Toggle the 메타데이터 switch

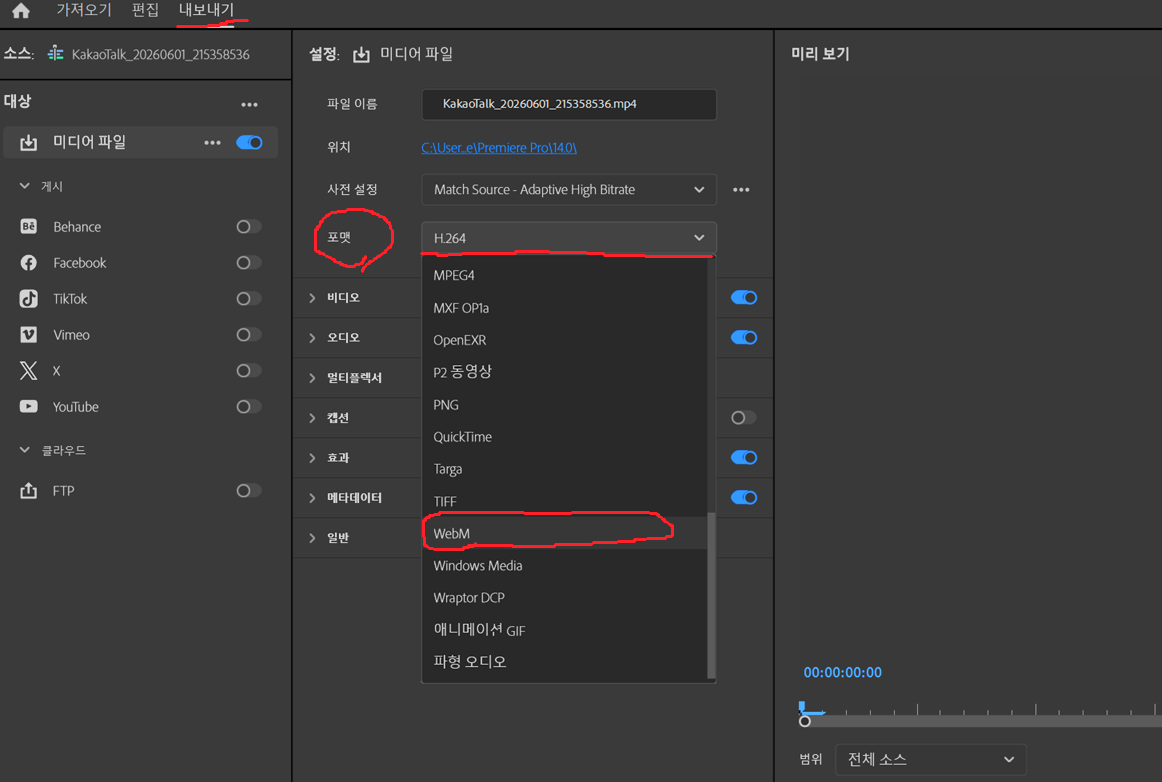coord(743,497)
